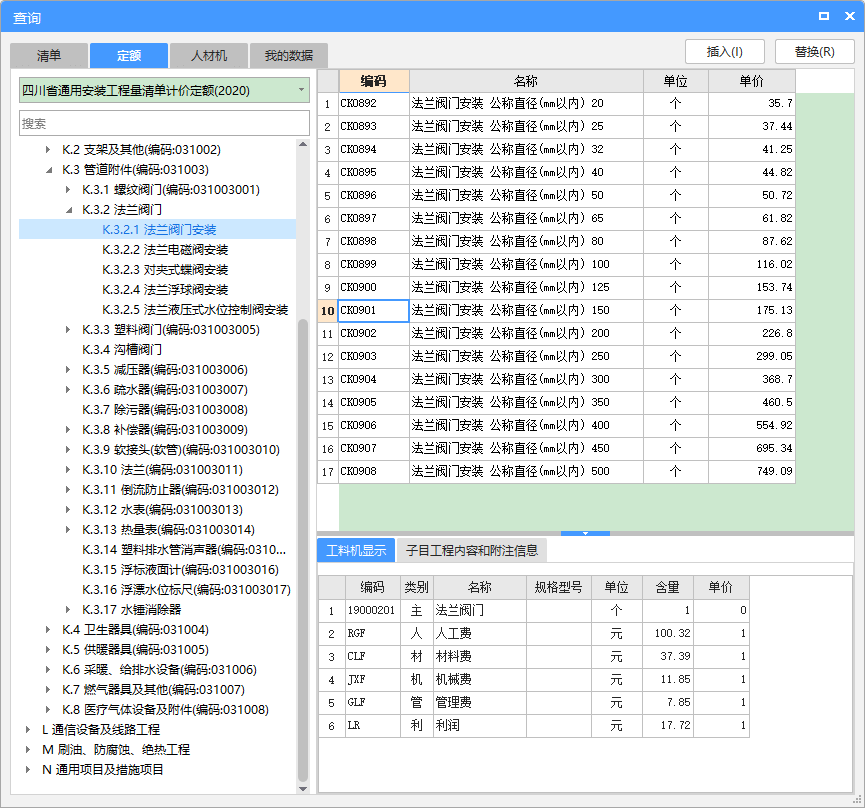Viewport: 865px width, 808px height.
Task: Expand the K.4 卫生器具 node
Action: (x=49, y=630)
